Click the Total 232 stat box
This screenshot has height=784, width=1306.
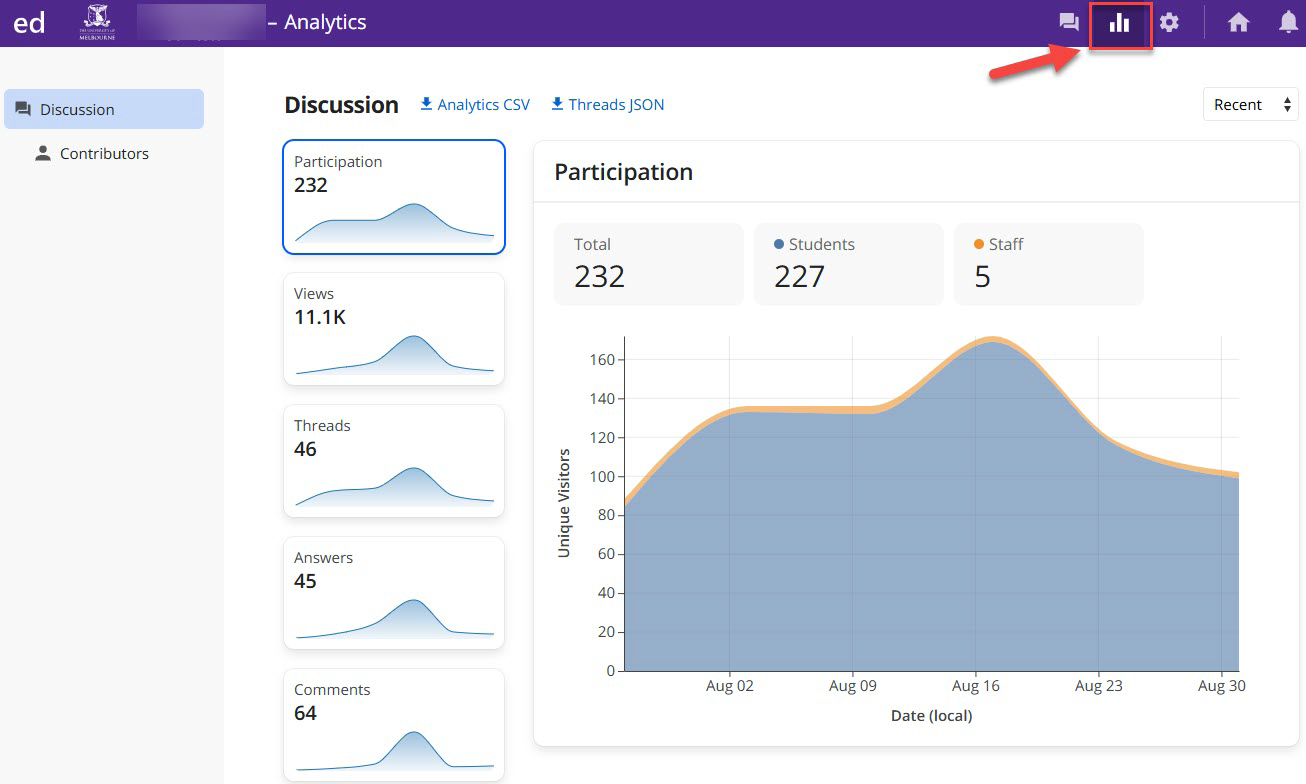tap(649, 264)
